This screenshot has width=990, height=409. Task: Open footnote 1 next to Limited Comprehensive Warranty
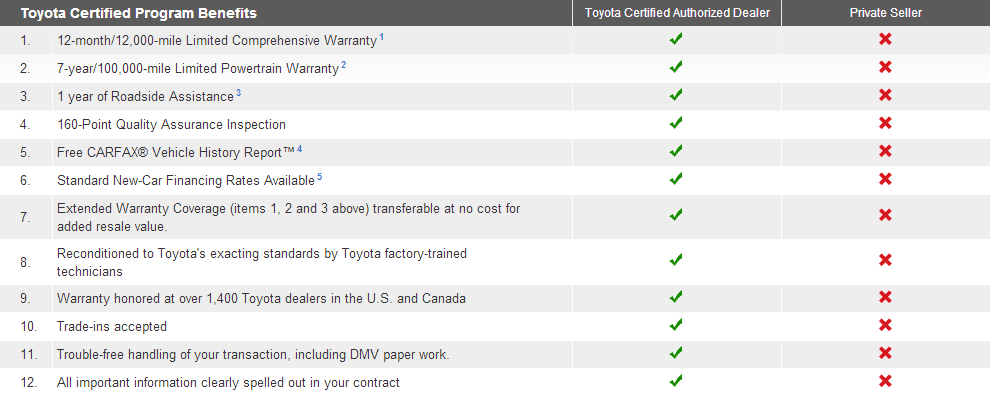pos(381,37)
